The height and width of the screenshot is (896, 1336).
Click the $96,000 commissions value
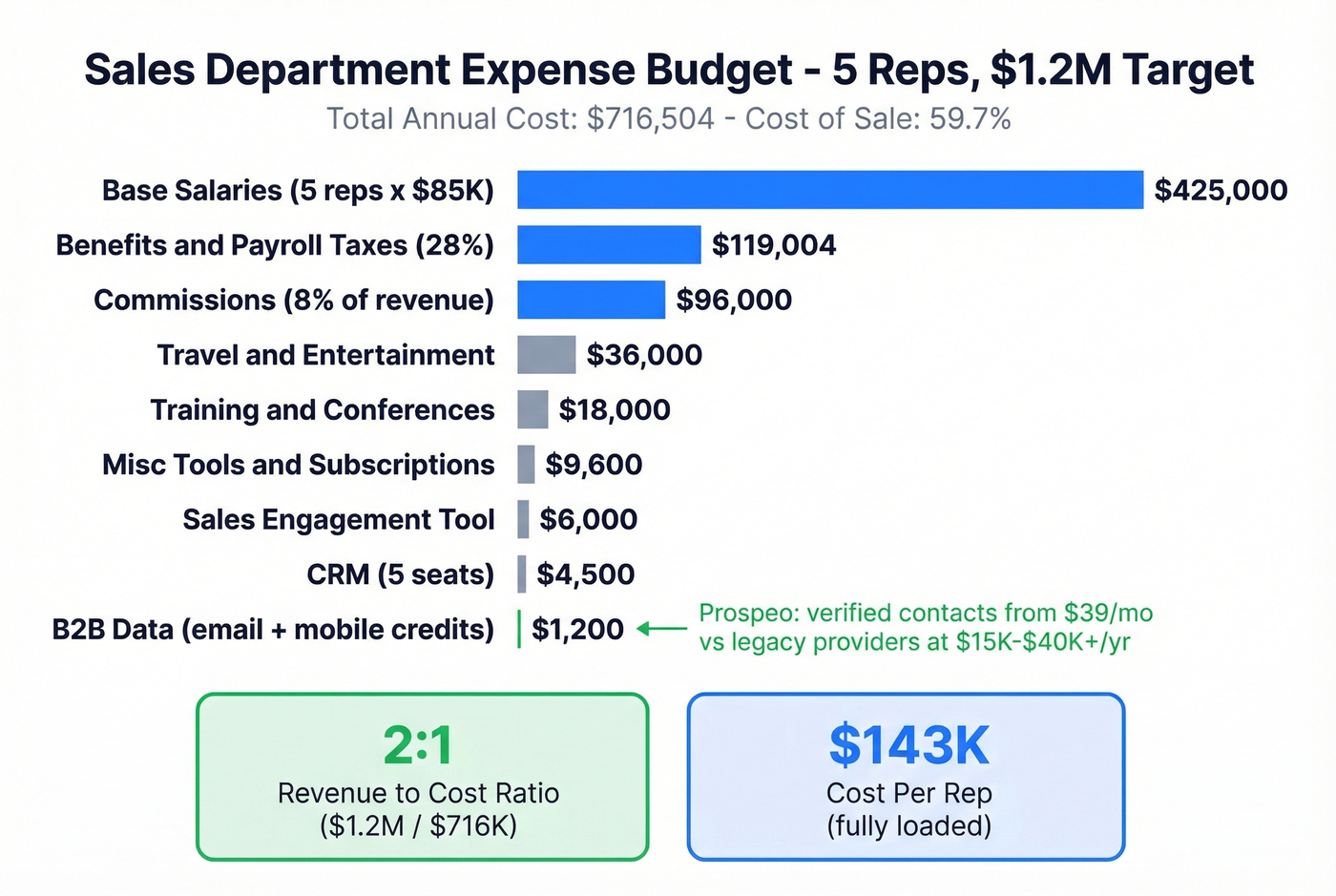(x=735, y=300)
